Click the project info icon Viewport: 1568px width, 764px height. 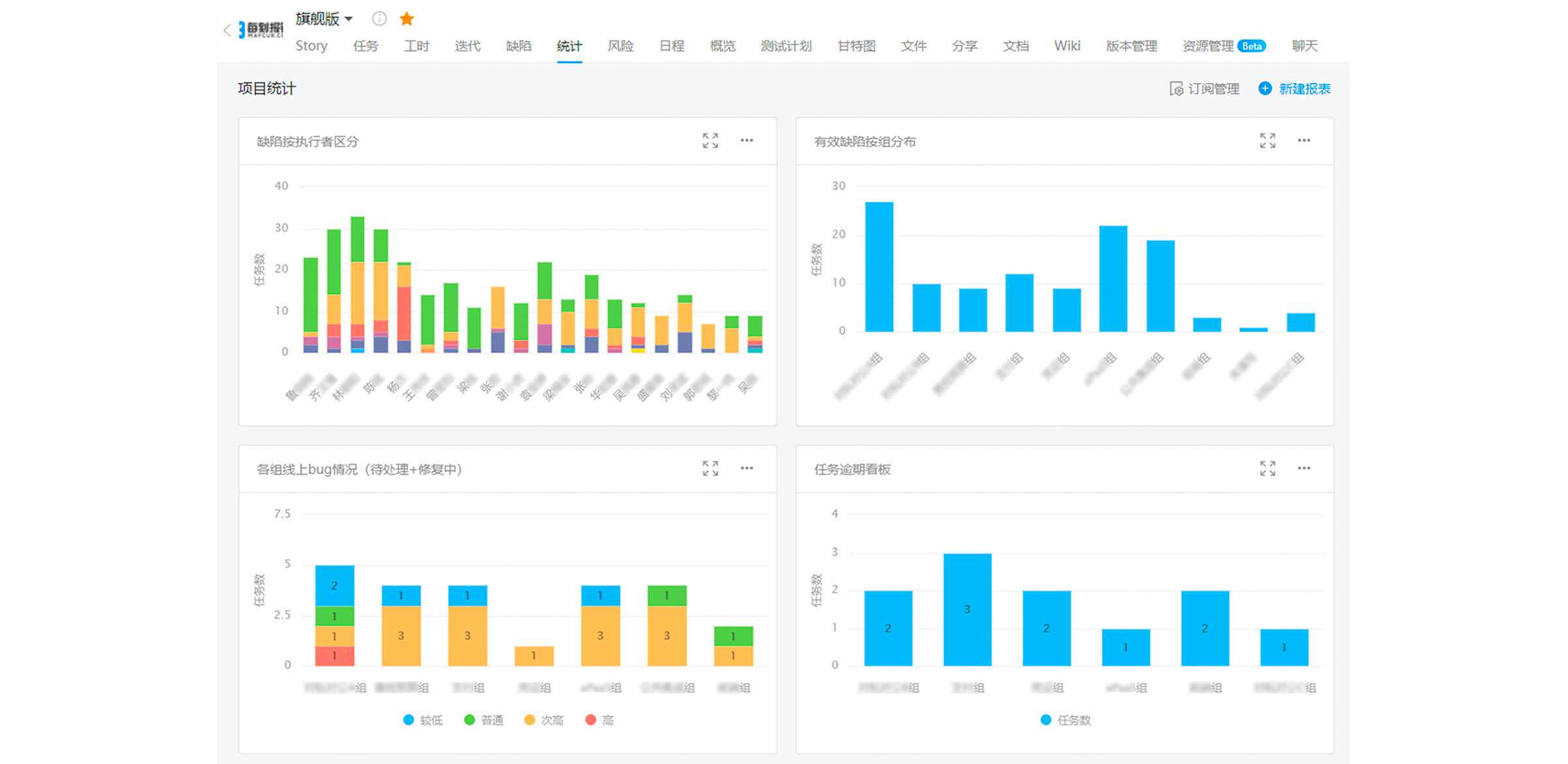pos(379,19)
